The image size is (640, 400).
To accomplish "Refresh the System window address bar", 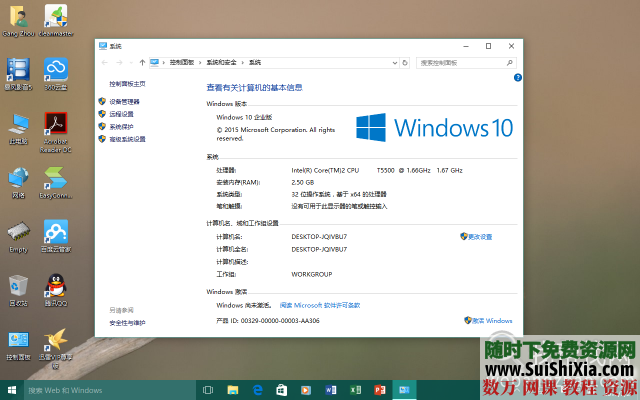I will pyautogui.click(x=405, y=62).
